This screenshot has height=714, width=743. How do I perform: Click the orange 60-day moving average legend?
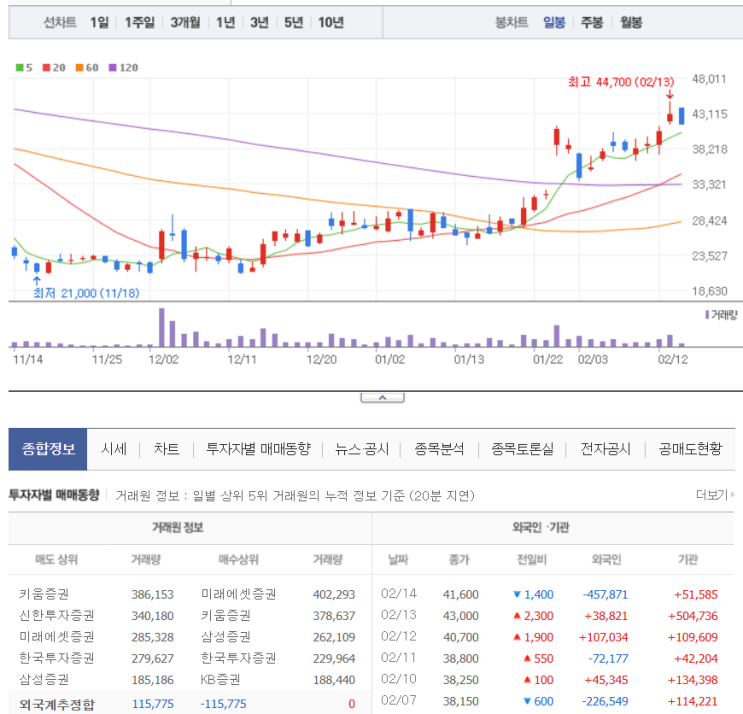pos(87,68)
